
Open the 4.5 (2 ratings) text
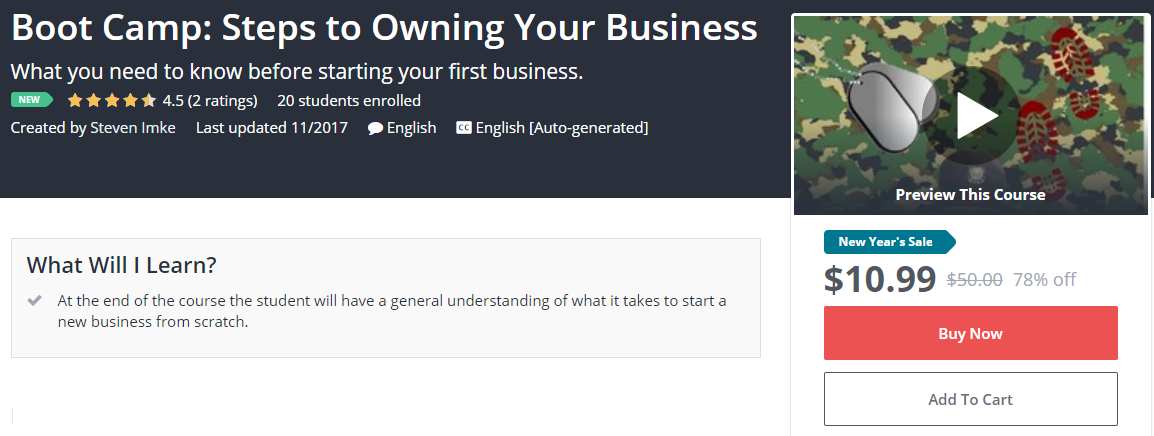210,100
